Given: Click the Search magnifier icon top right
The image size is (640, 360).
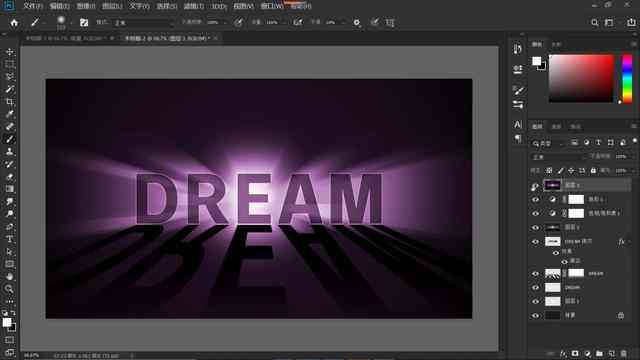Looking at the screenshot, I should pyautogui.click(x=595, y=23).
